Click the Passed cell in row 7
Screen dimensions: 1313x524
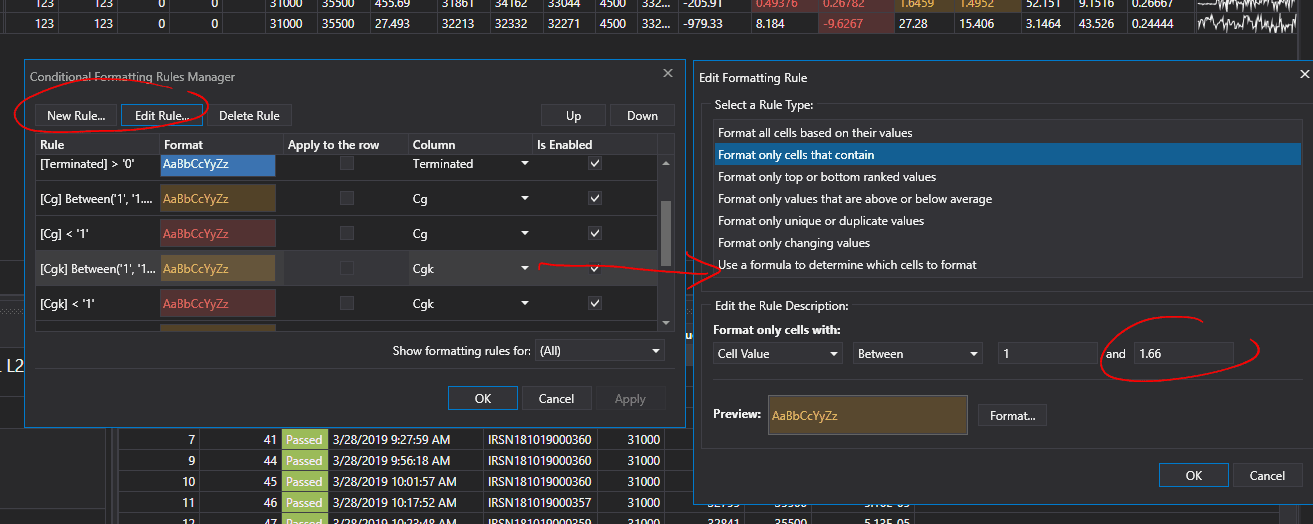[304, 440]
